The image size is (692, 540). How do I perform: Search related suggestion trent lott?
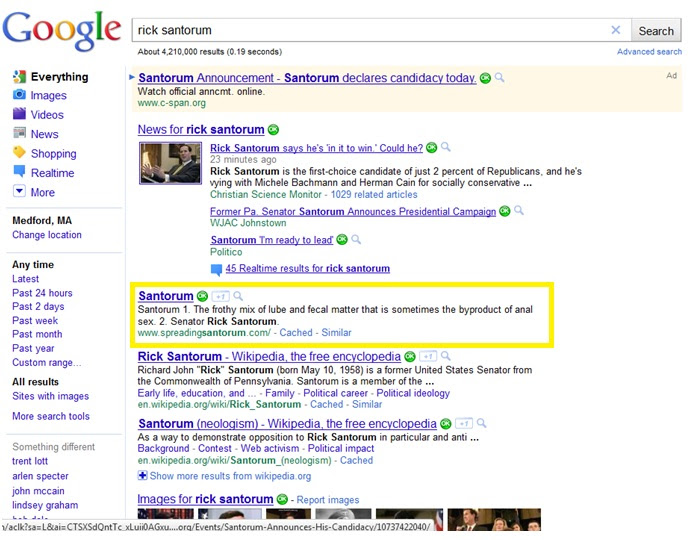coord(30,461)
